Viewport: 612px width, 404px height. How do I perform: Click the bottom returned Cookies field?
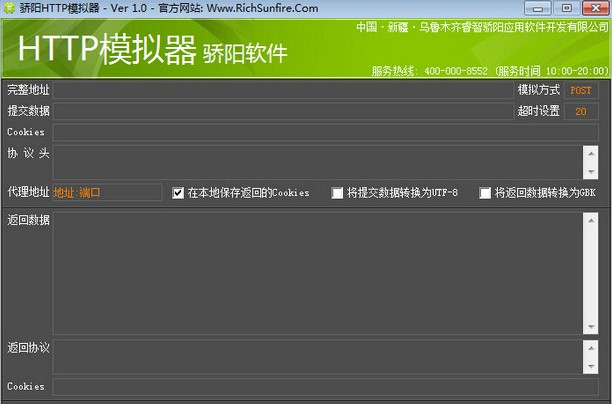[326, 386]
